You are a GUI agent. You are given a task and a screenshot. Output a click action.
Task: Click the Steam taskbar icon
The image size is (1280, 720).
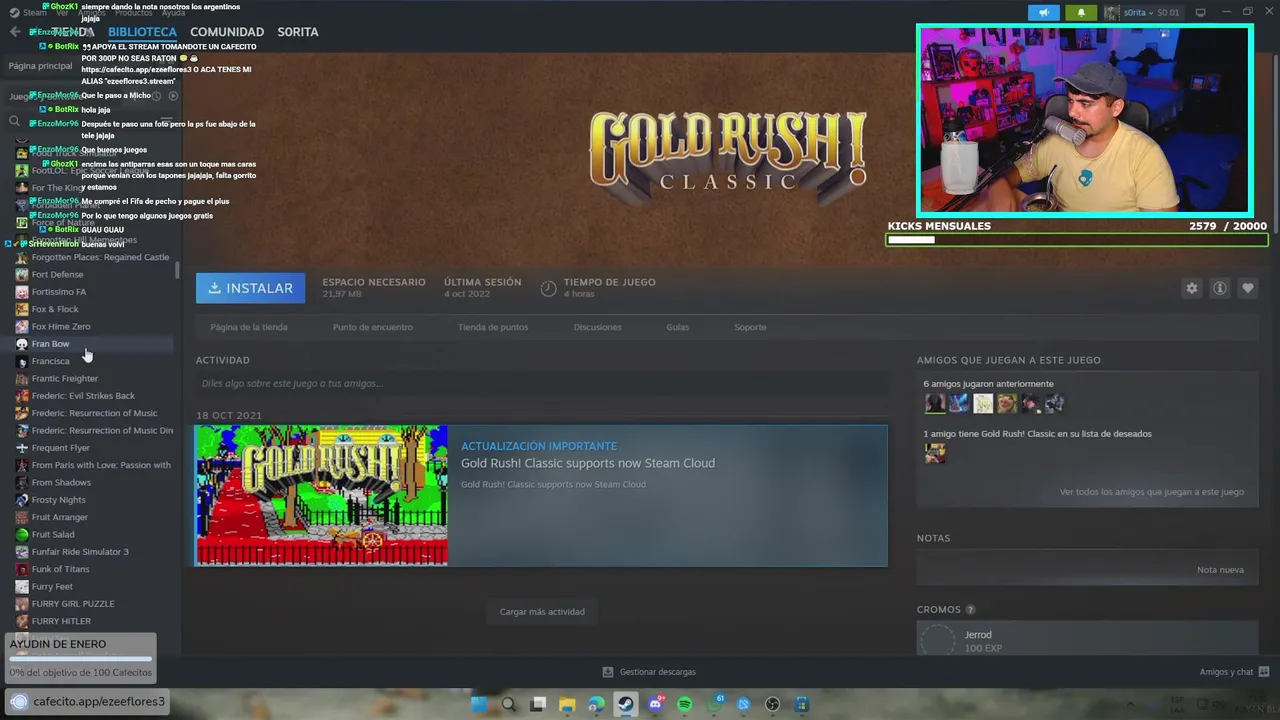pyautogui.click(x=626, y=704)
